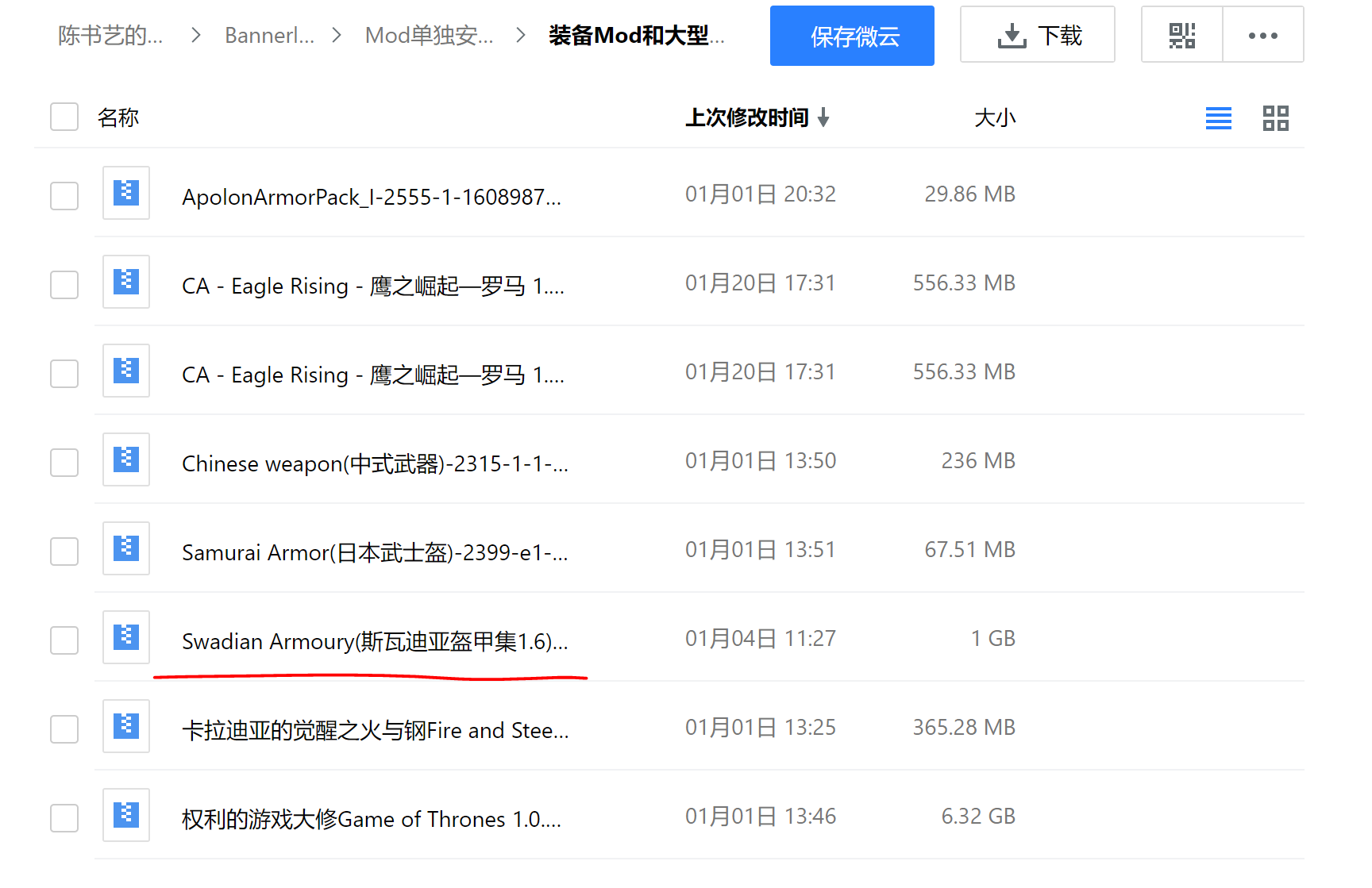Click the date 01月01日 13:25
Screen dimensions: 1372x888
(761, 728)
